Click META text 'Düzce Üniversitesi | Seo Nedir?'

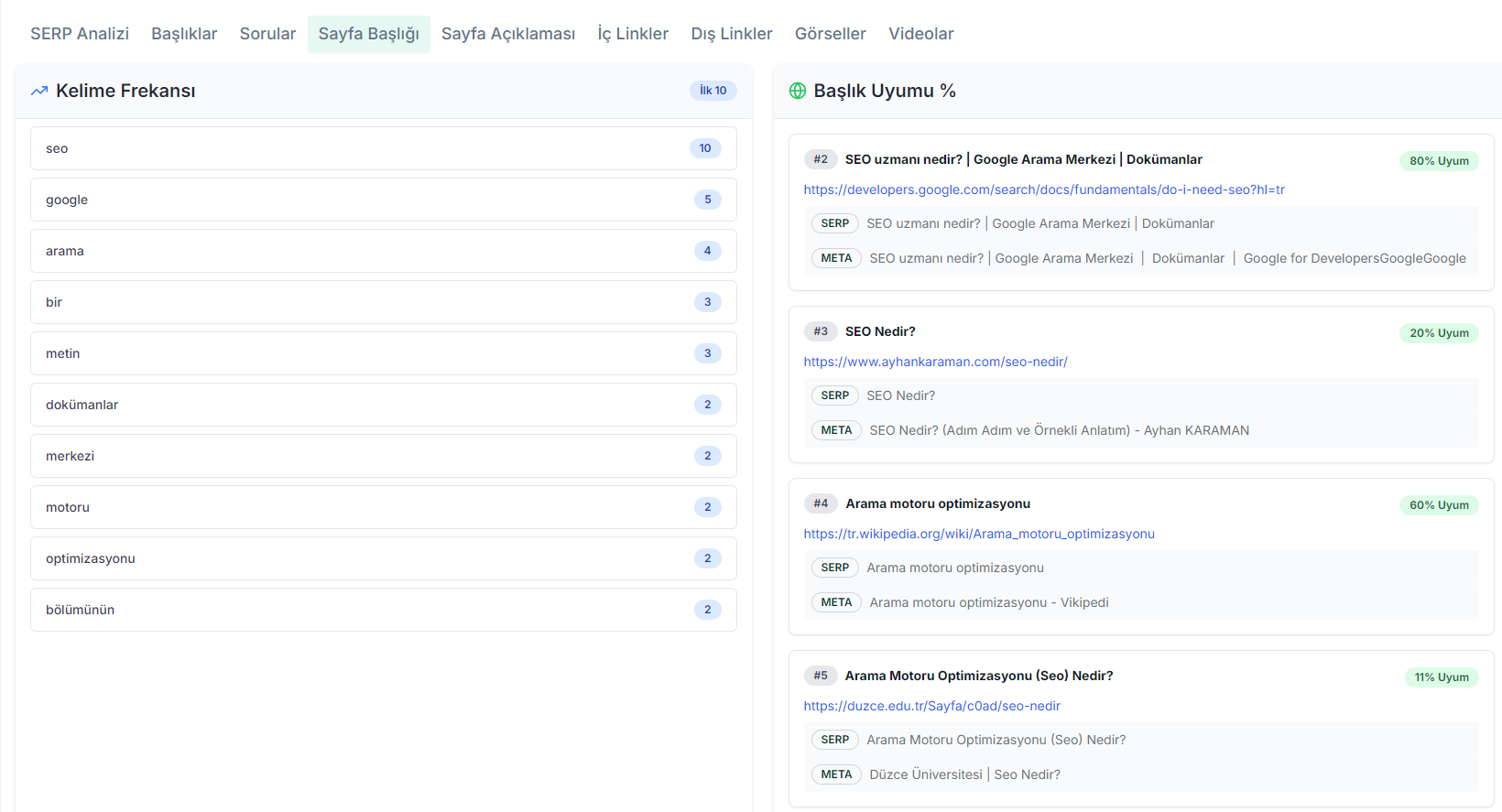pos(964,774)
